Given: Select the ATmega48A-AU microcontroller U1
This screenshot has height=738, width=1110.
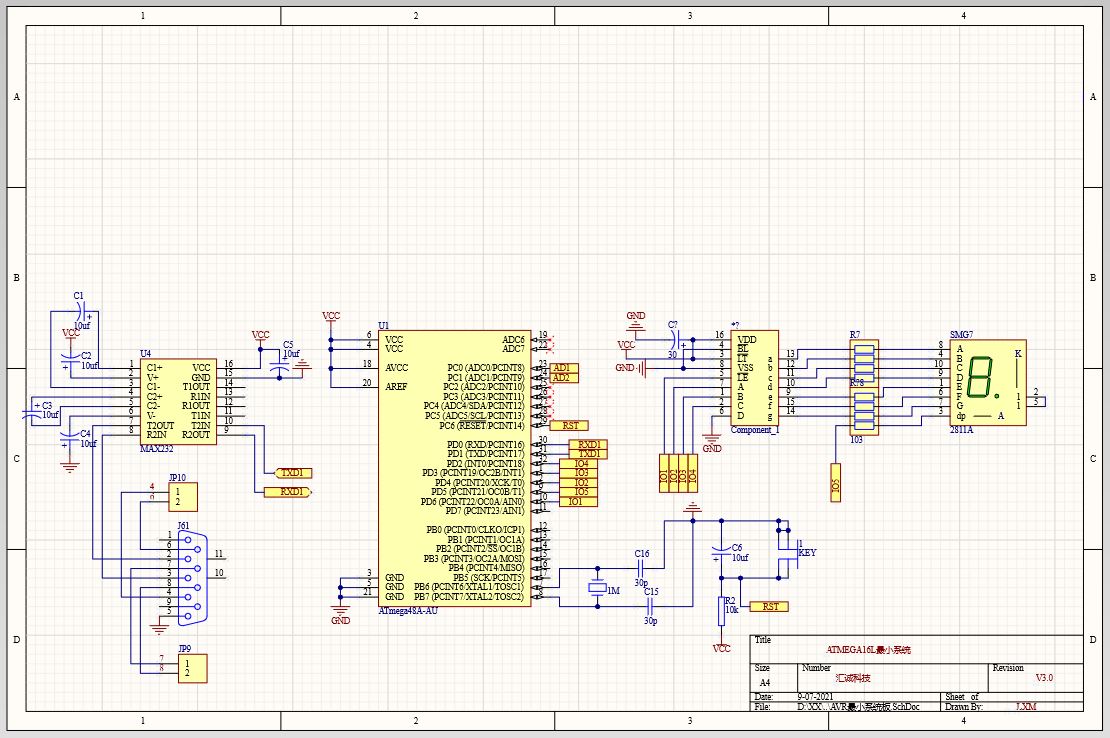Looking at the screenshot, I should (x=454, y=468).
